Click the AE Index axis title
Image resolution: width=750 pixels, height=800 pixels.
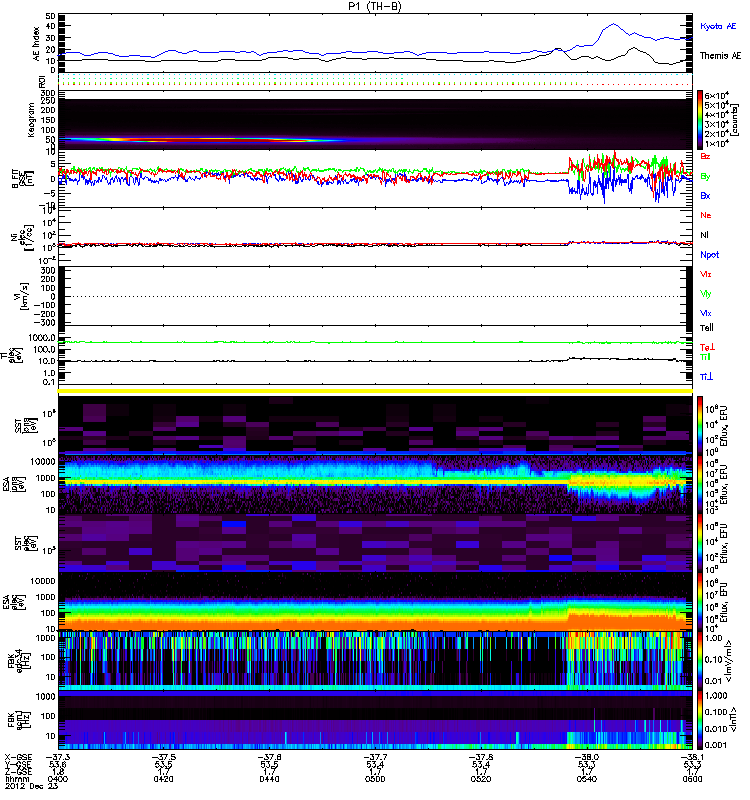[36, 44]
